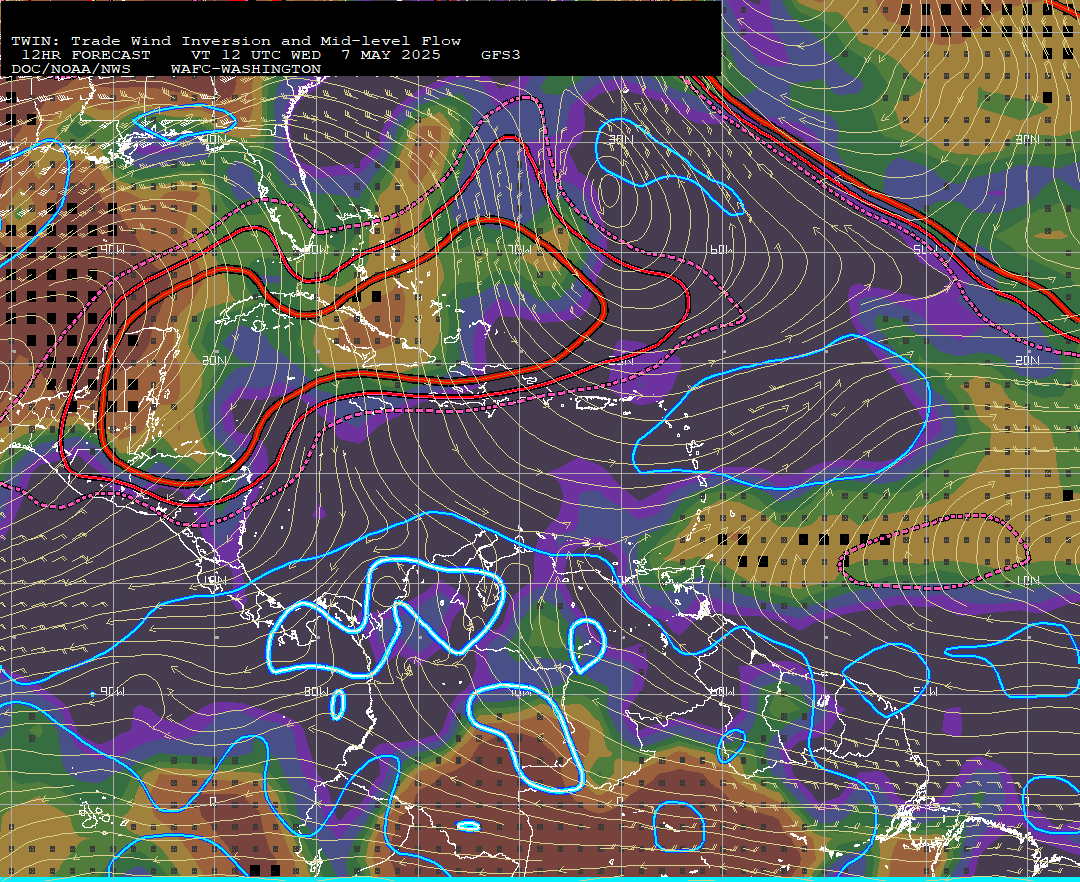Click the "WAFC-WASHINGTON" label
1080x882 pixels.
click(x=246, y=70)
